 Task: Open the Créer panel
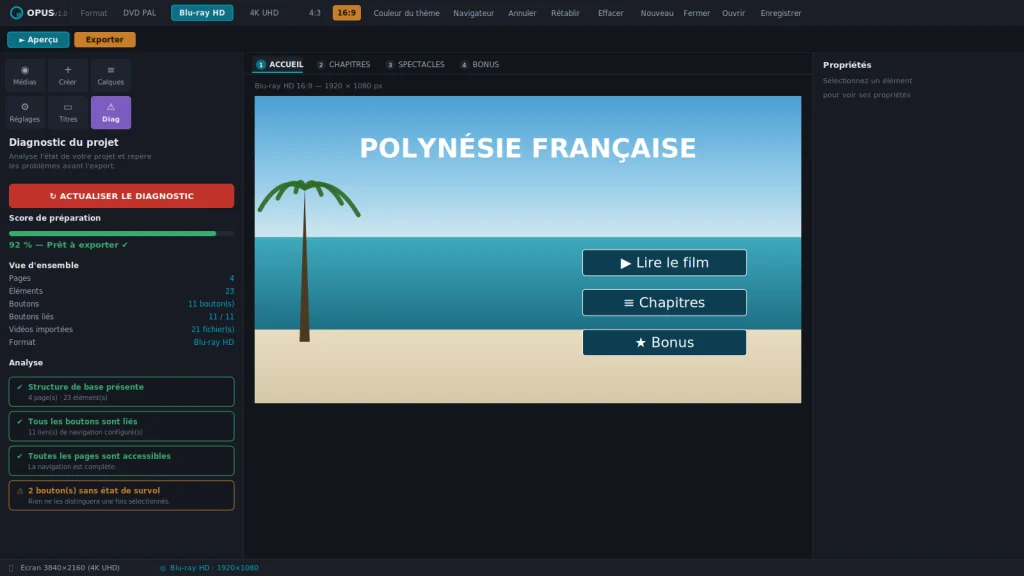click(x=67, y=75)
